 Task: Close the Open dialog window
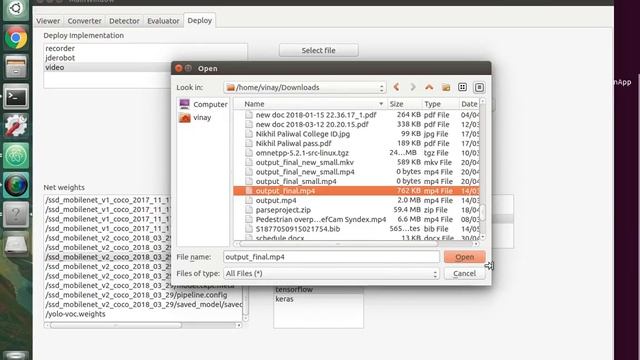tap(178, 68)
